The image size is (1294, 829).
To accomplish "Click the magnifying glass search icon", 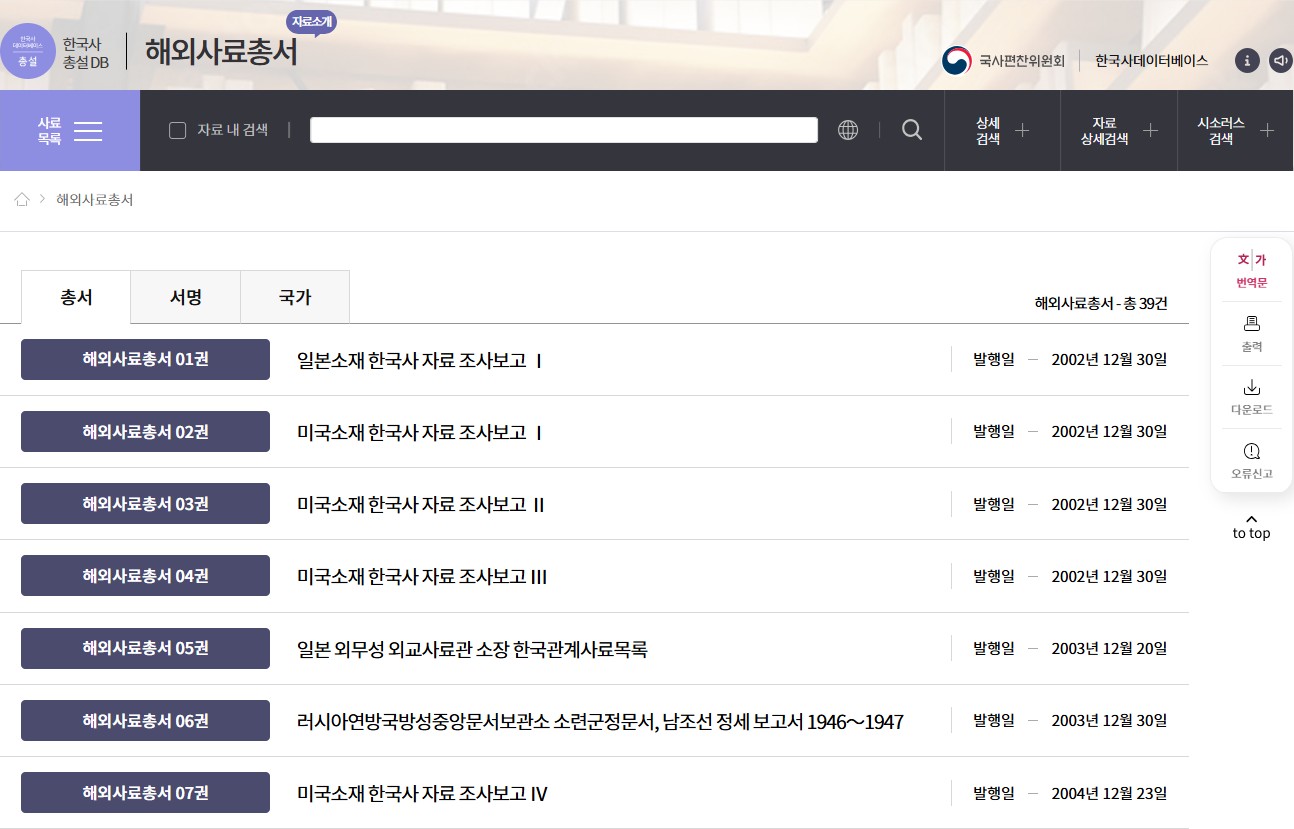I will [x=911, y=130].
